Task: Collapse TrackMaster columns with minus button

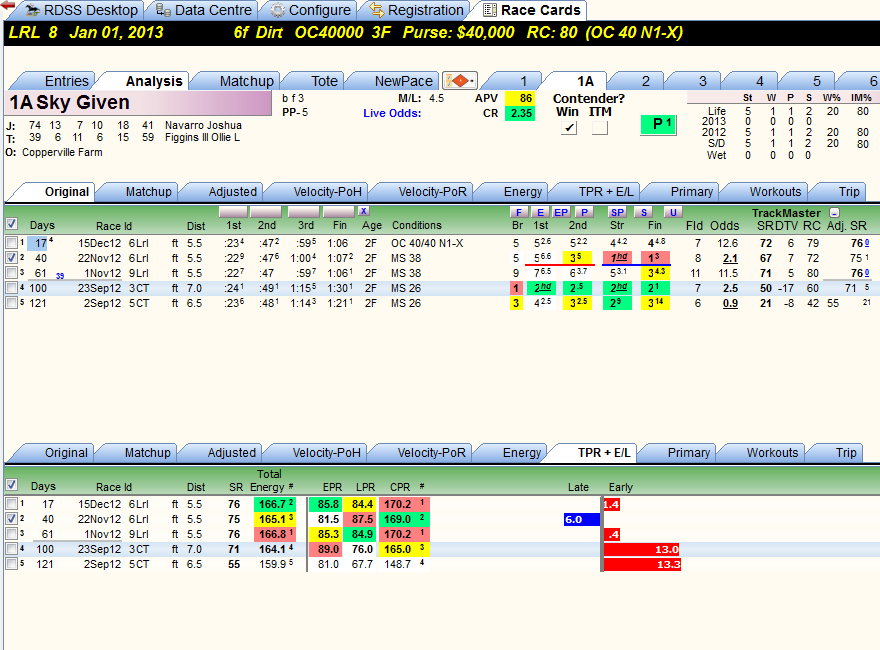Action: coord(835,213)
